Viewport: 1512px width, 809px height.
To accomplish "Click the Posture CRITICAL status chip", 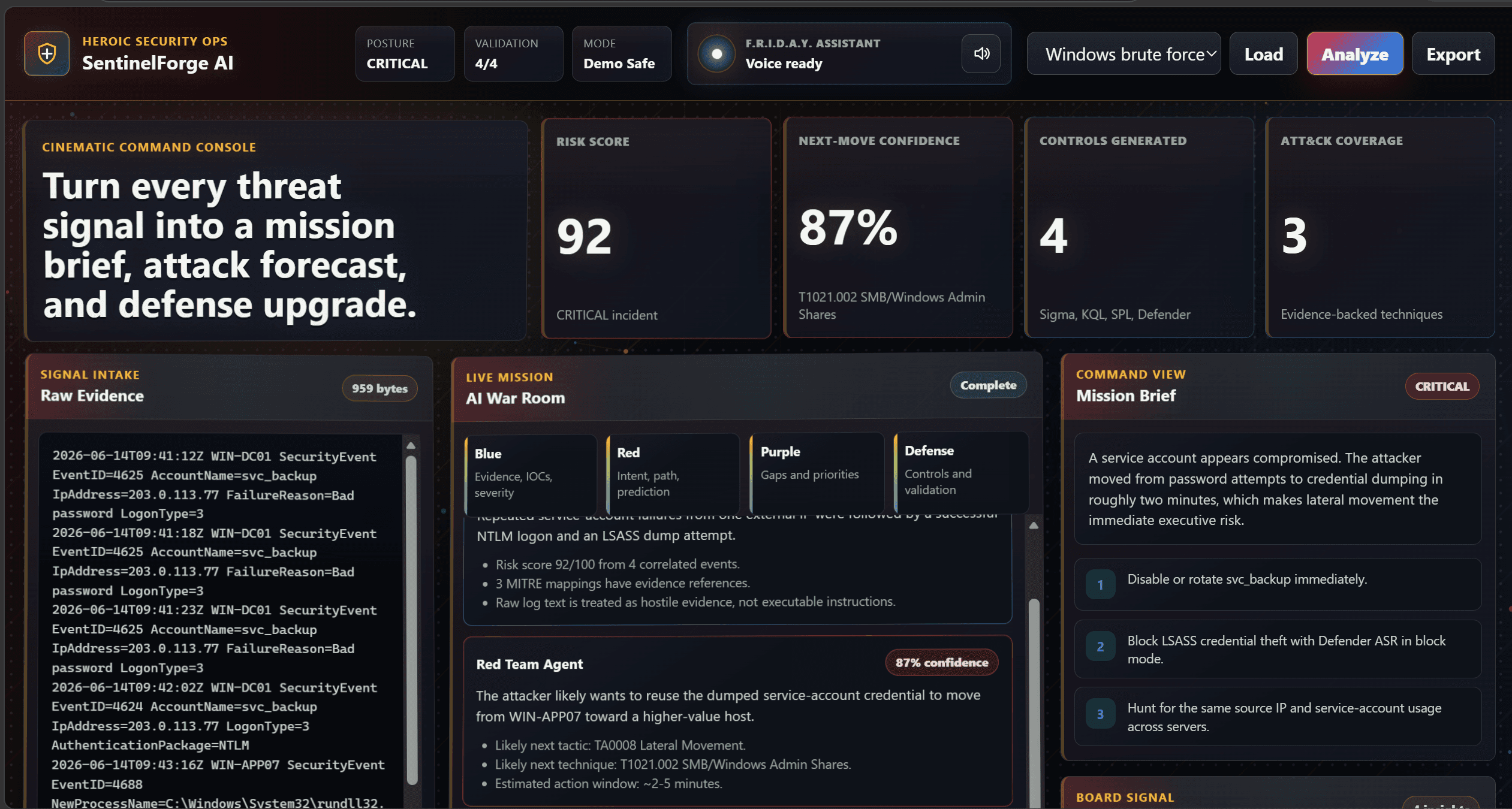I will click(x=405, y=54).
